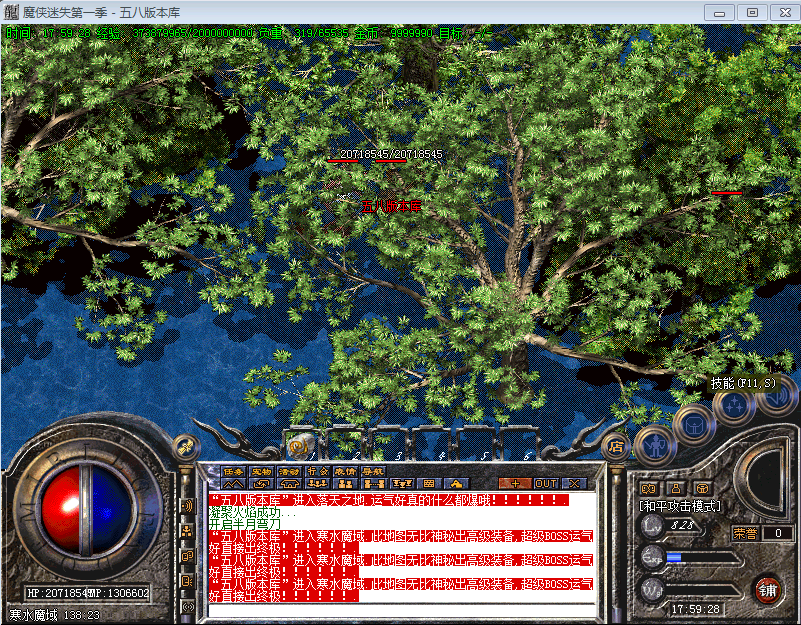Click the single-person icon above attack mode
This screenshot has height=625, width=801.
[x=676, y=489]
